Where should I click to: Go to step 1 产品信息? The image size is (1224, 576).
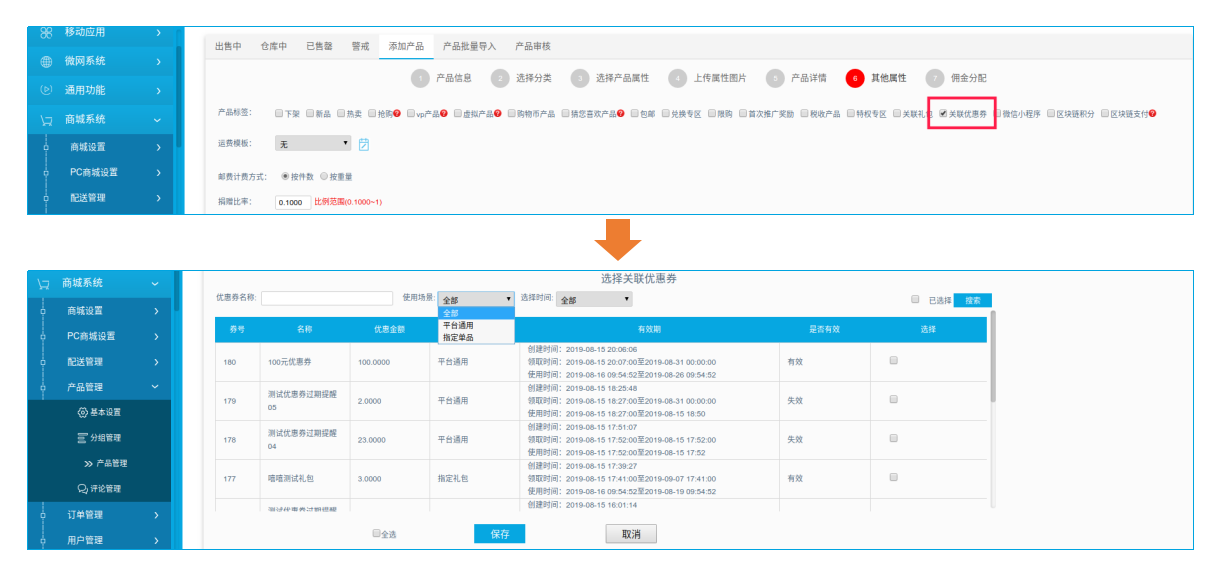(441, 78)
